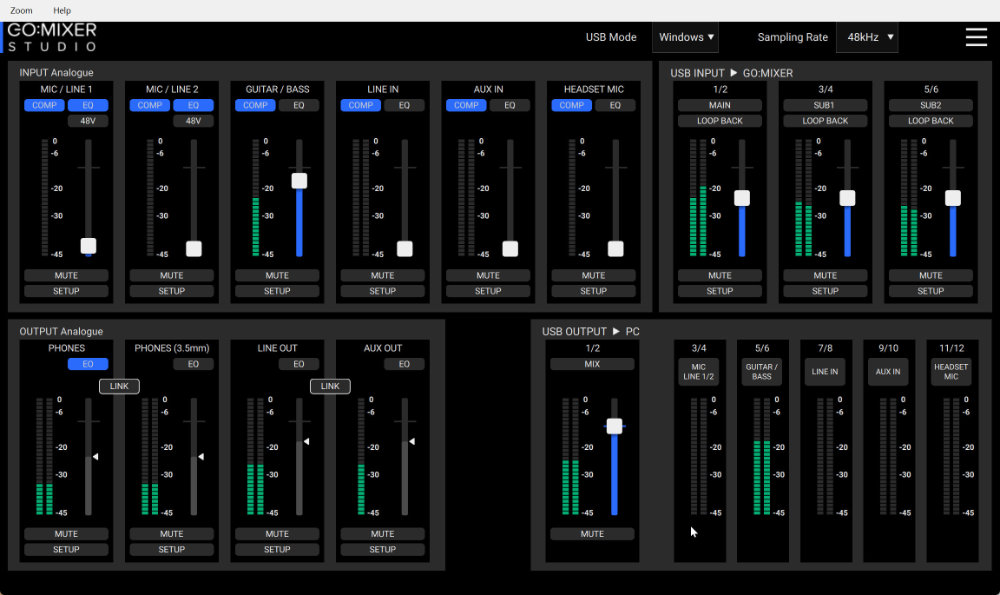Open the Help menu
This screenshot has height=595, width=1000.
pos(62,10)
